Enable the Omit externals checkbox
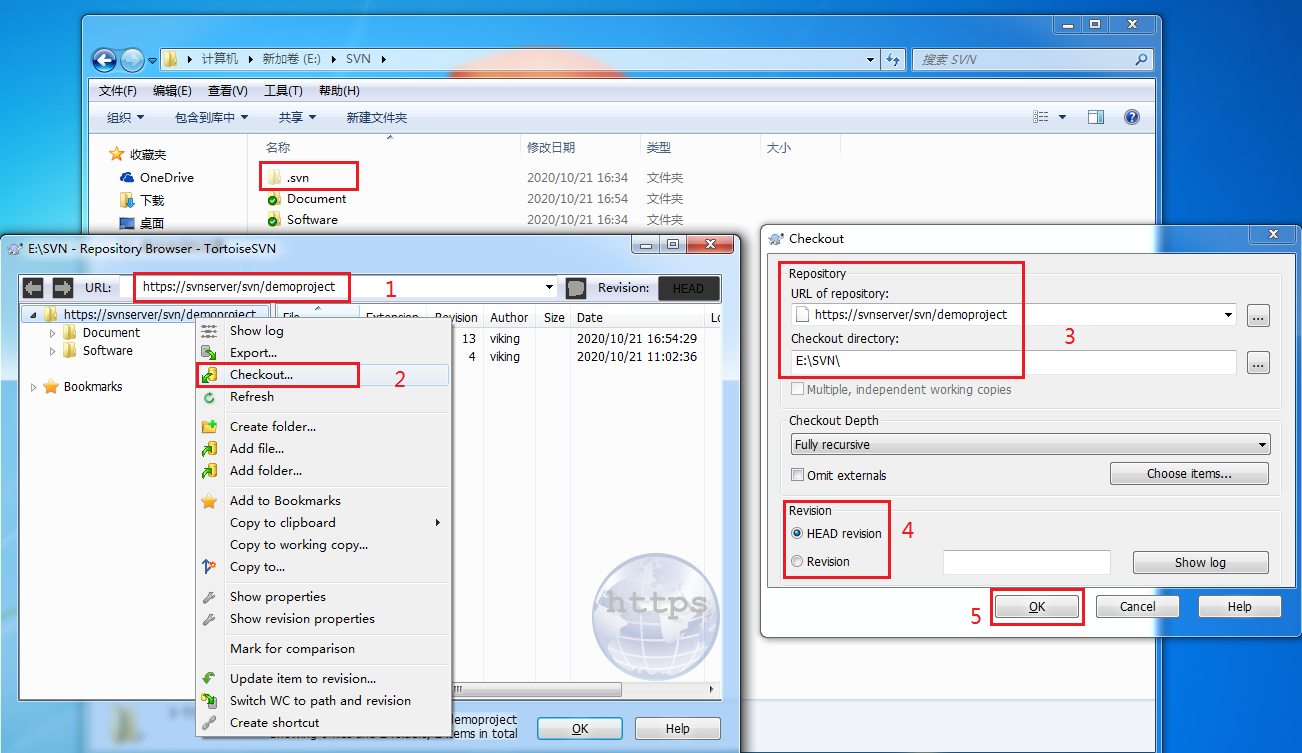This screenshot has height=753, width=1302. pyautogui.click(x=797, y=475)
